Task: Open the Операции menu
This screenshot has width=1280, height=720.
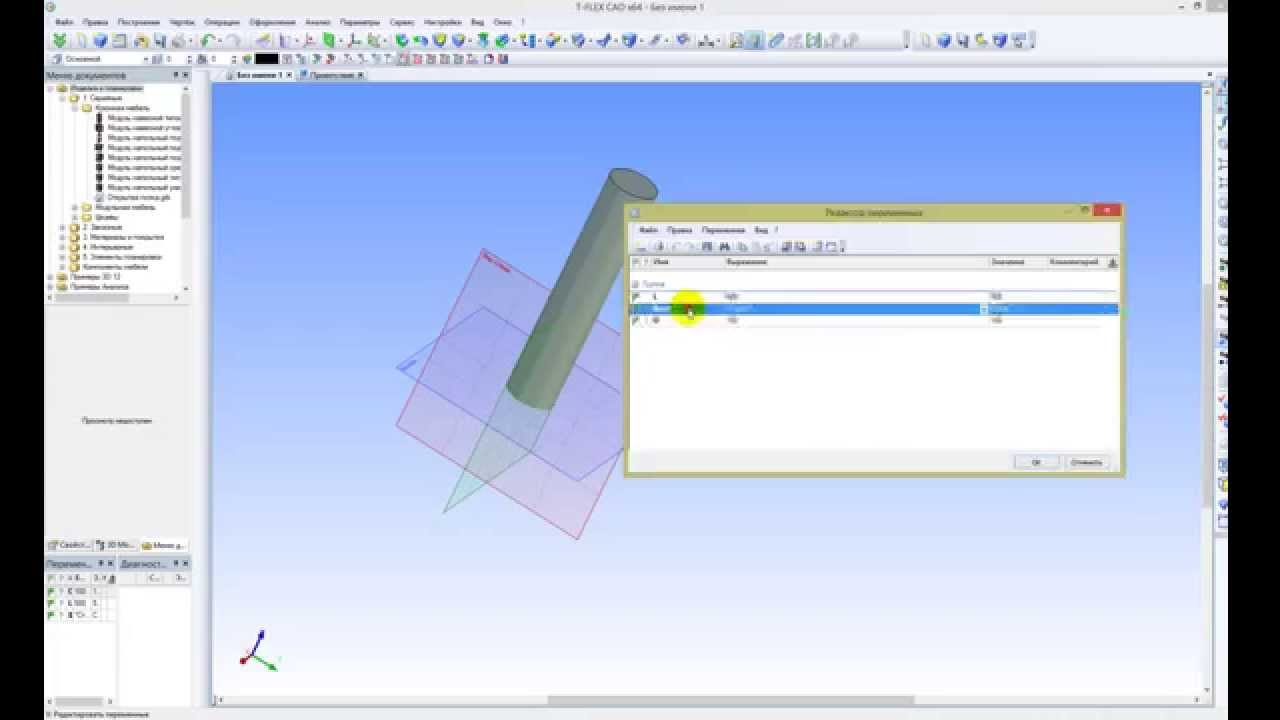Action: point(221,21)
